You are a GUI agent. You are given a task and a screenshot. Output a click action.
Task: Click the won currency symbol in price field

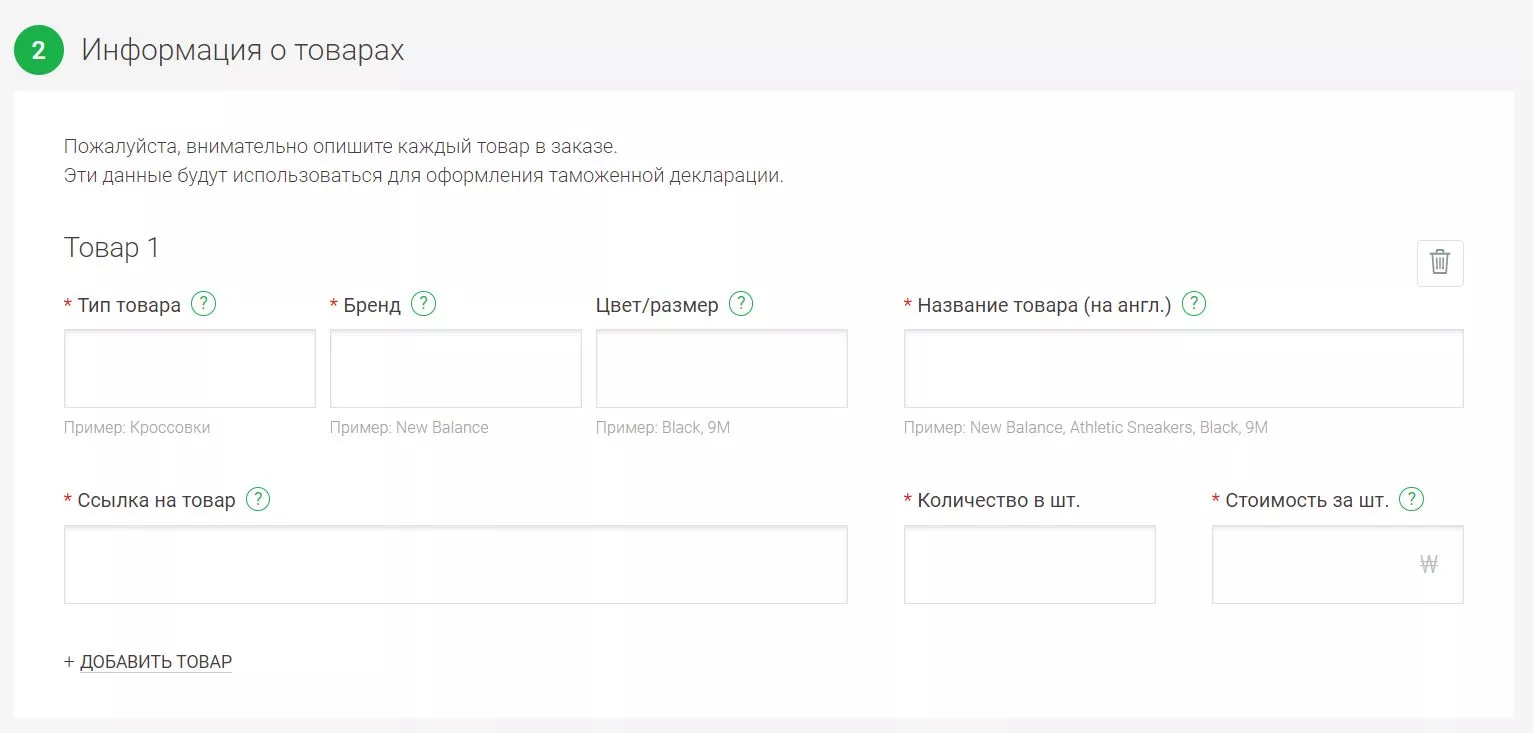[x=1429, y=564]
